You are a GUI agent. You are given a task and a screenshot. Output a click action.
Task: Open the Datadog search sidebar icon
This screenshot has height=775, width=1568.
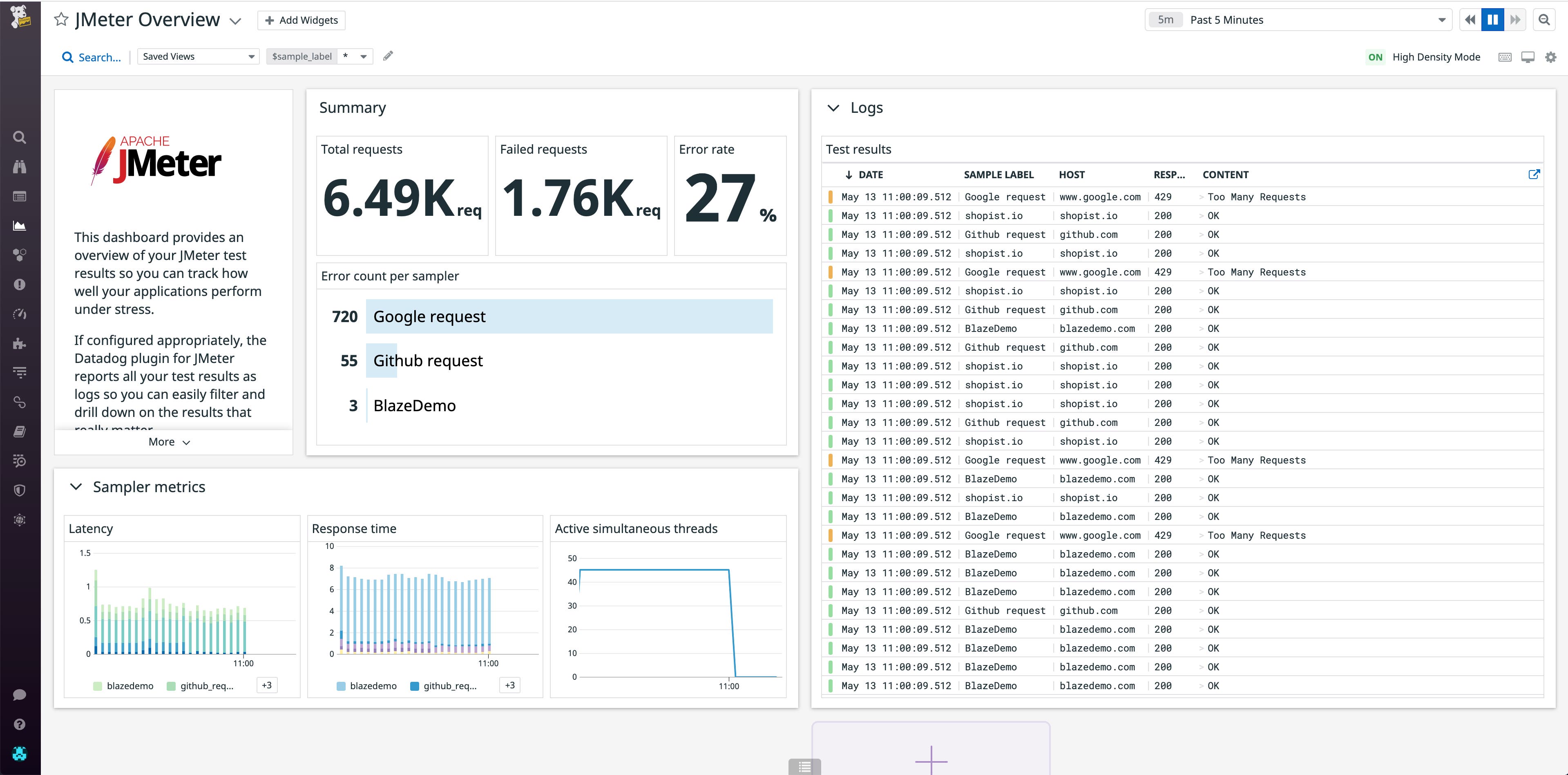pos(20,138)
